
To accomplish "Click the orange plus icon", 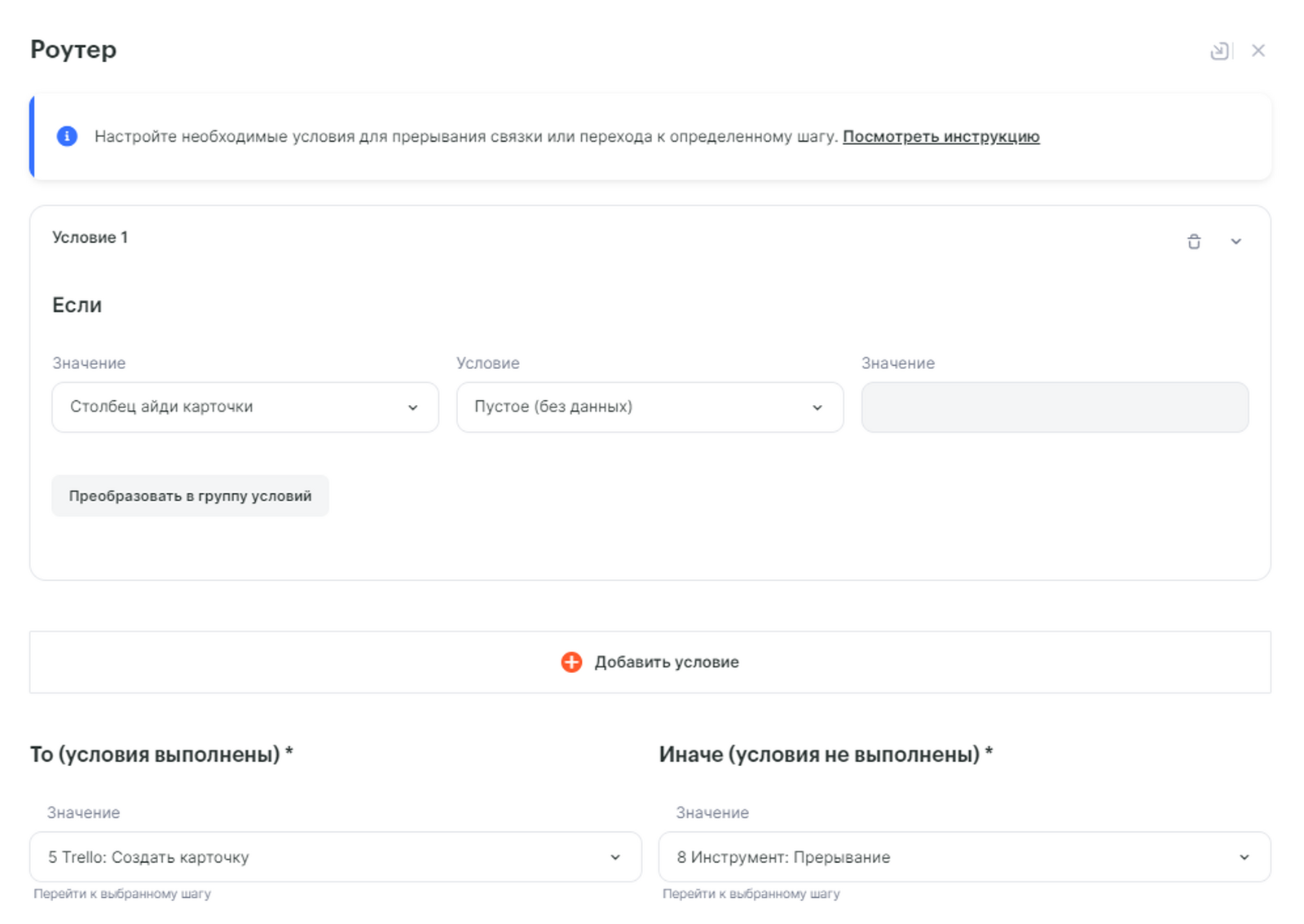I will click(x=571, y=662).
